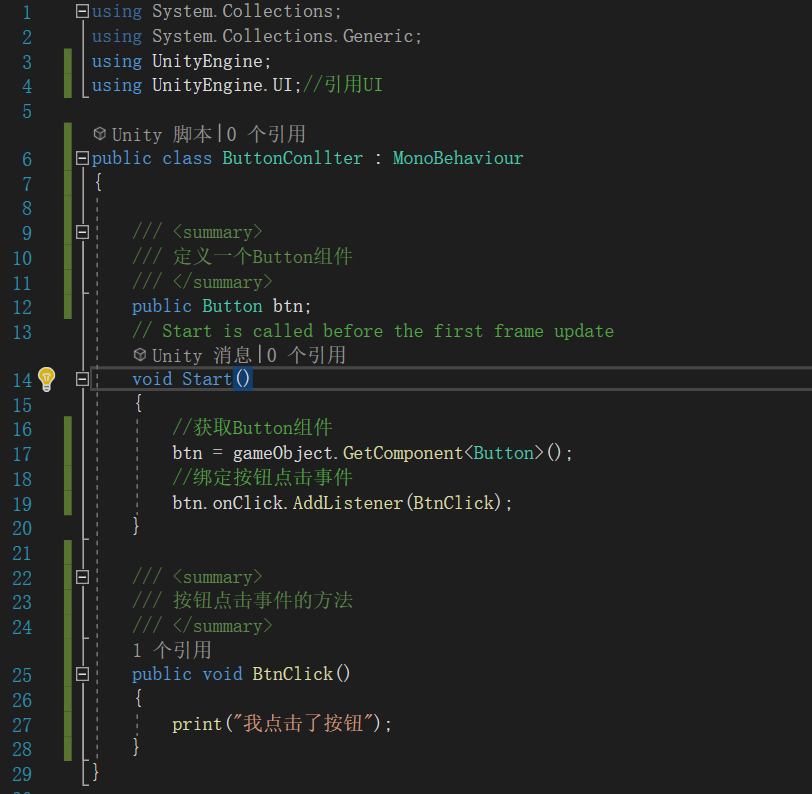Click gameObject identifier on line 17
The width and height of the screenshot is (812, 794).
(x=282, y=453)
